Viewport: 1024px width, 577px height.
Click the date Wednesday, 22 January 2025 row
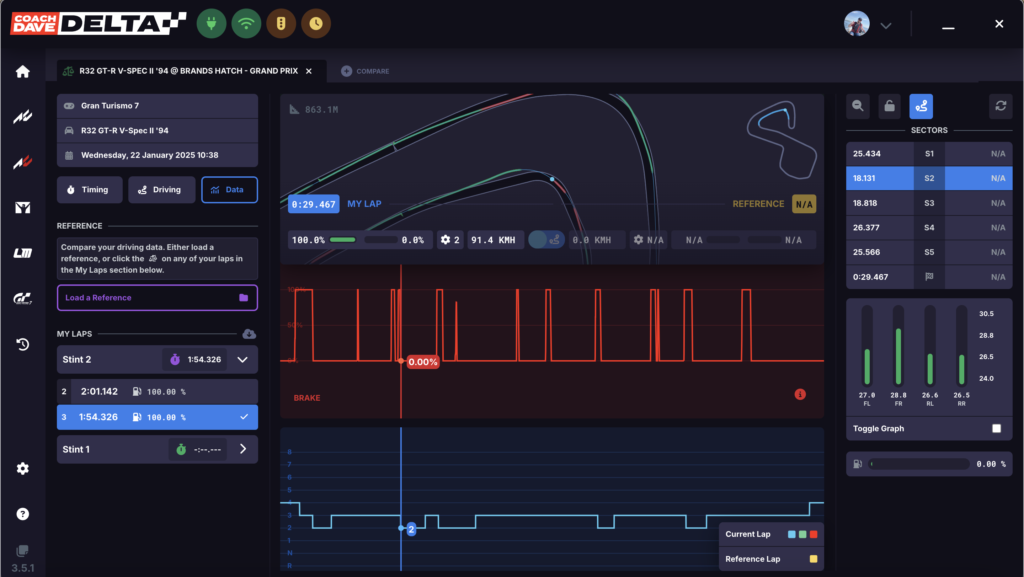pyautogui.click(x=157, y=155)
